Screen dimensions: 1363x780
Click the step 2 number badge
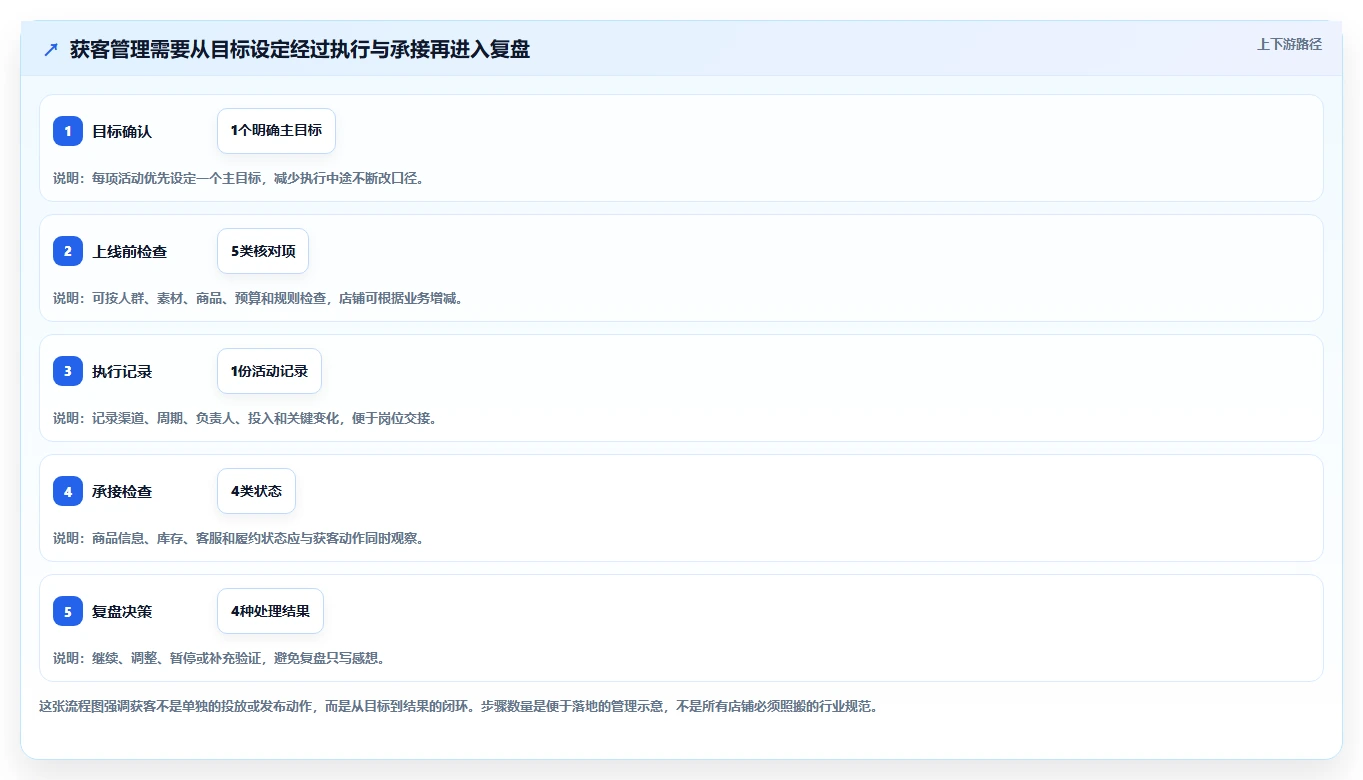tap(68, 251)
